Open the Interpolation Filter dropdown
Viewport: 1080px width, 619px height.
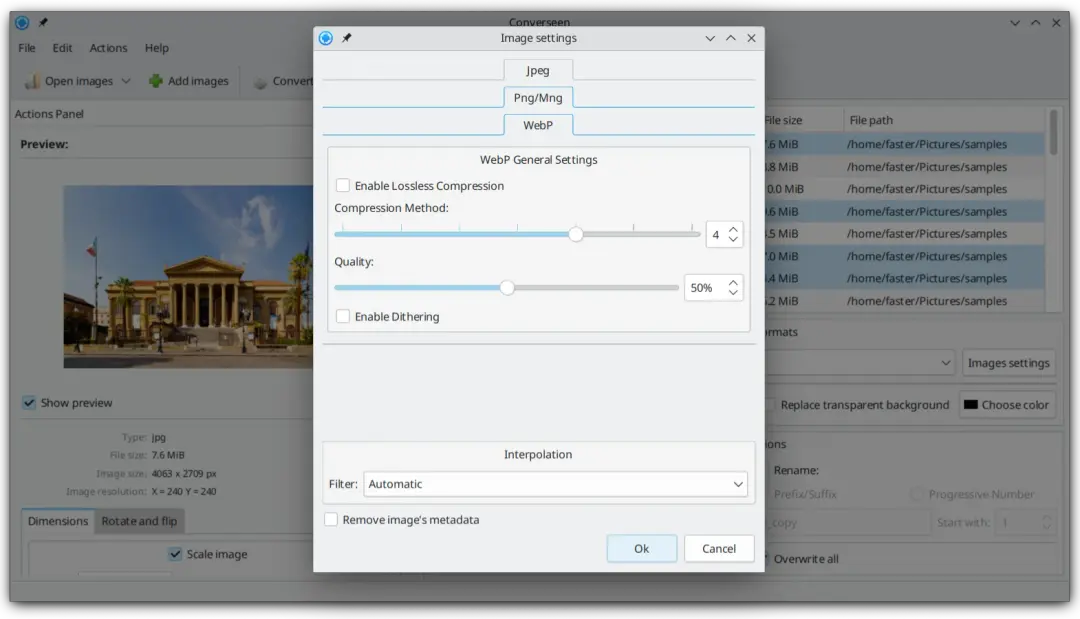pos(555,484)
